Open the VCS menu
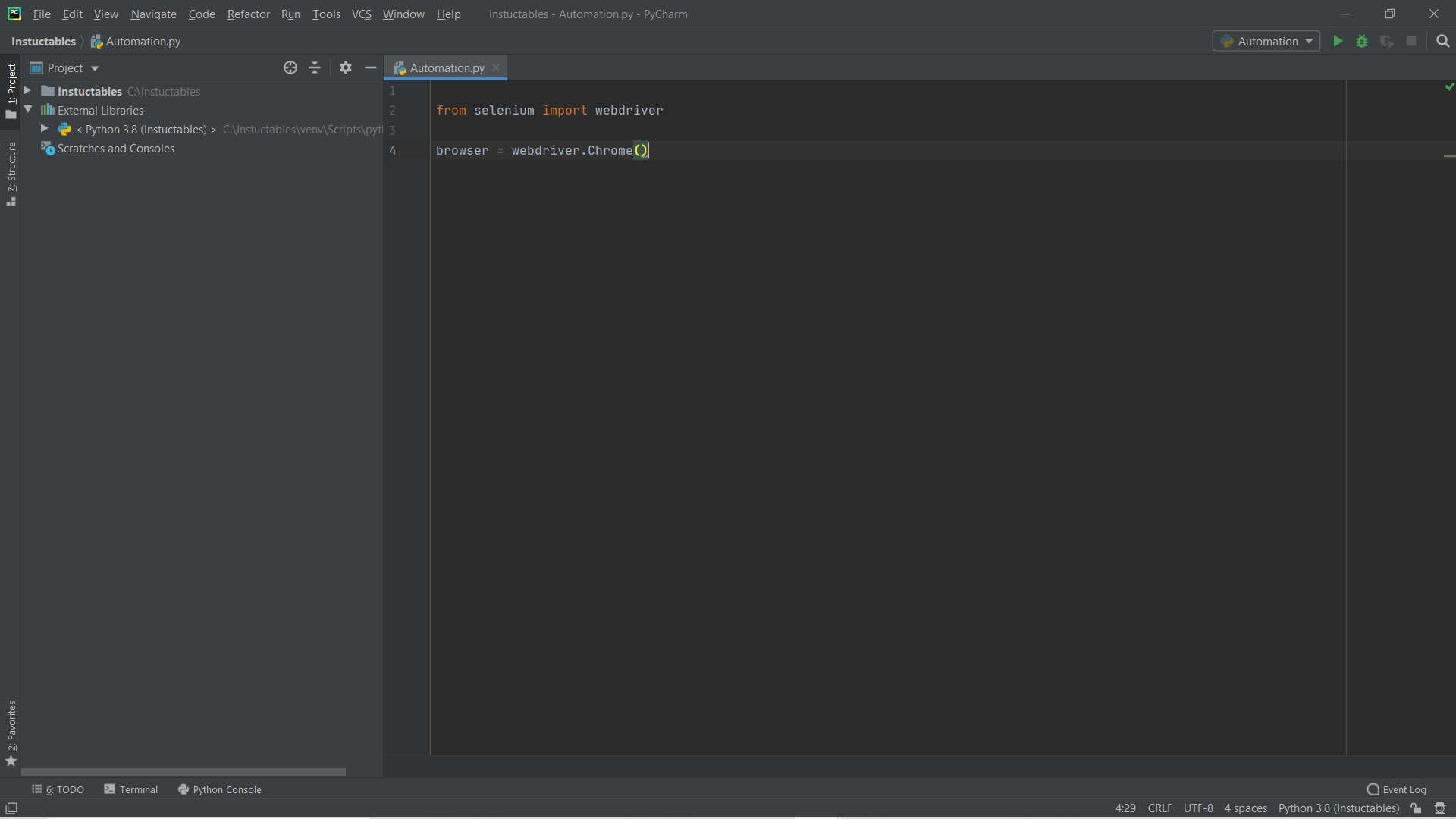 pyautogui.click(x=361, y=14)
